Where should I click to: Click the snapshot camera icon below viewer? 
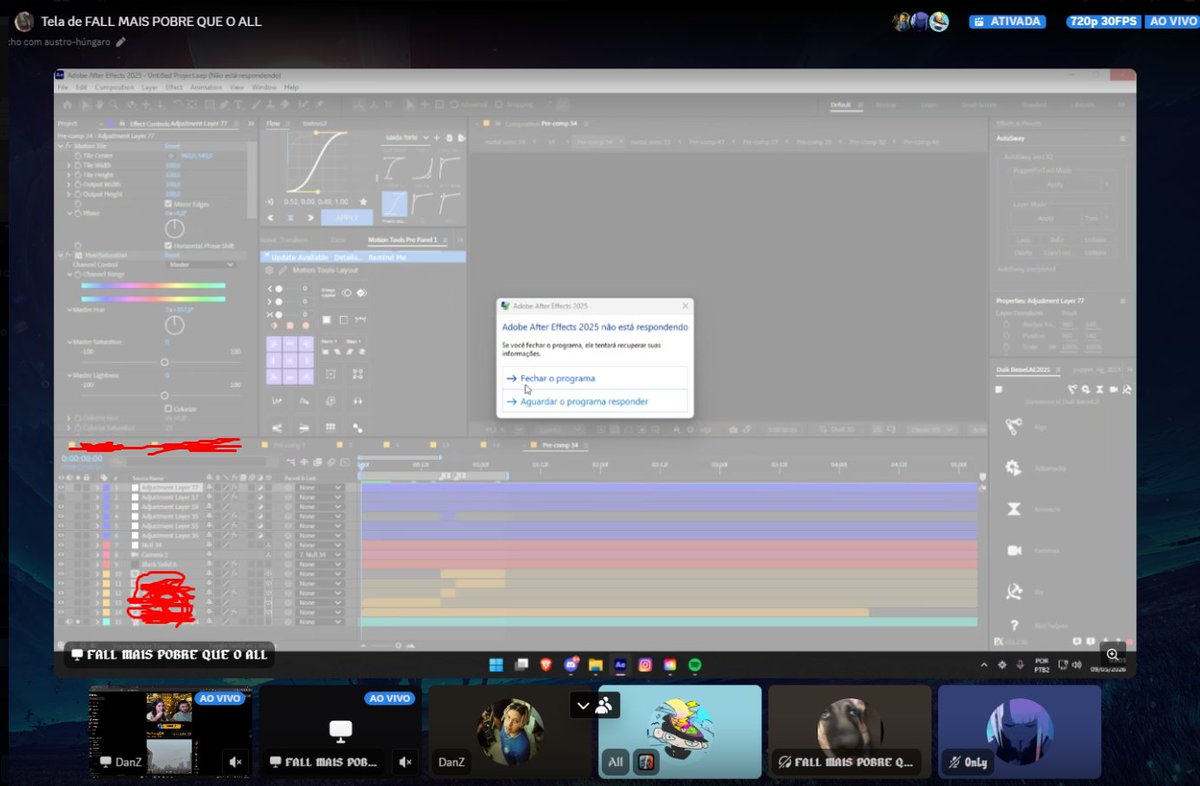[733, 429]
